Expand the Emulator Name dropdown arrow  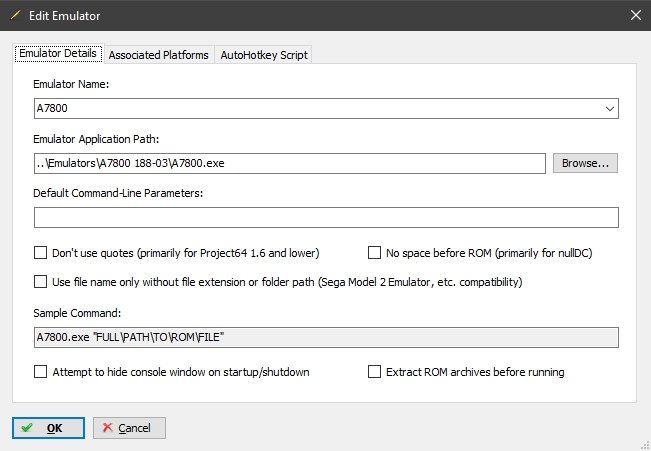point(609,109)
